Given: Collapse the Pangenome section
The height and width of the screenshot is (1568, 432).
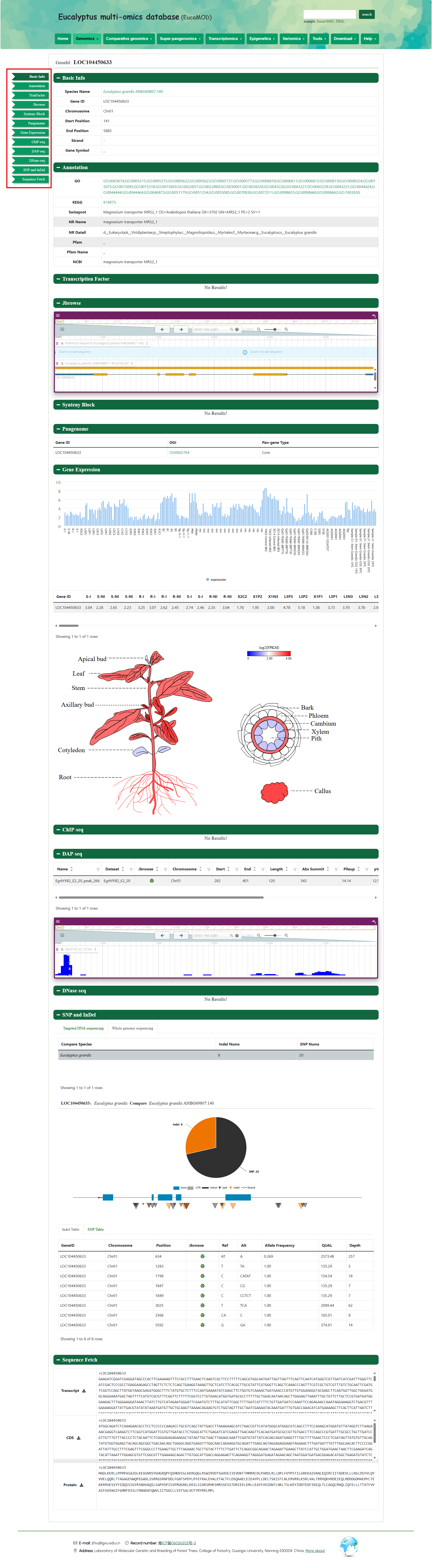Looking at the screenshot, I should point(58,429).
